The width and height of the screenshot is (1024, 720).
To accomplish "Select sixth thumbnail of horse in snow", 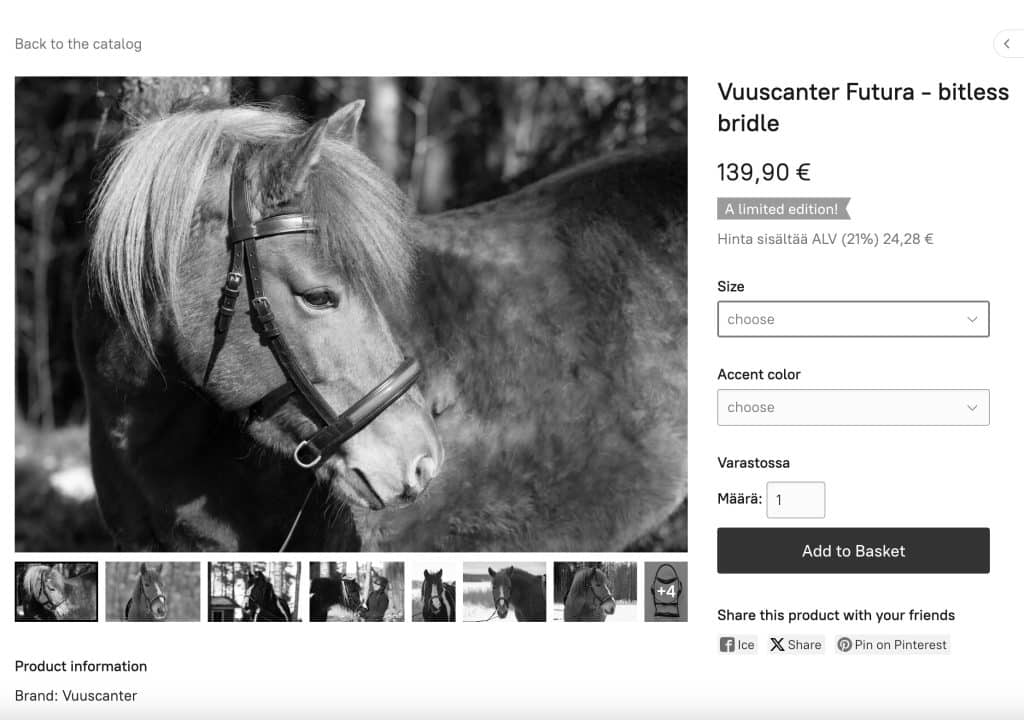I will pos(504,591).
